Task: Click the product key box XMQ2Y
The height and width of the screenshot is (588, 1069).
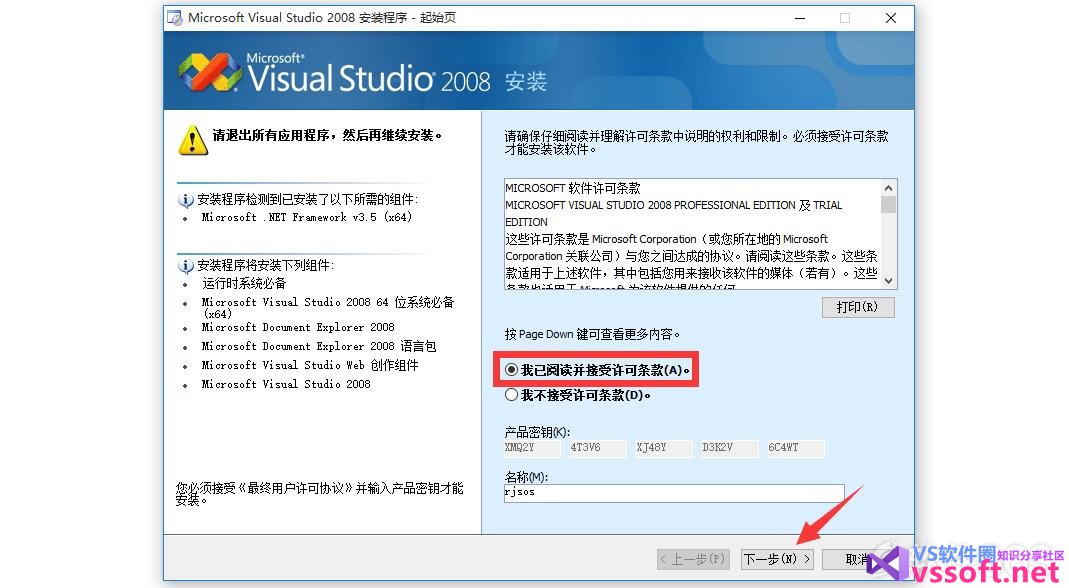Action: (532, 447)
